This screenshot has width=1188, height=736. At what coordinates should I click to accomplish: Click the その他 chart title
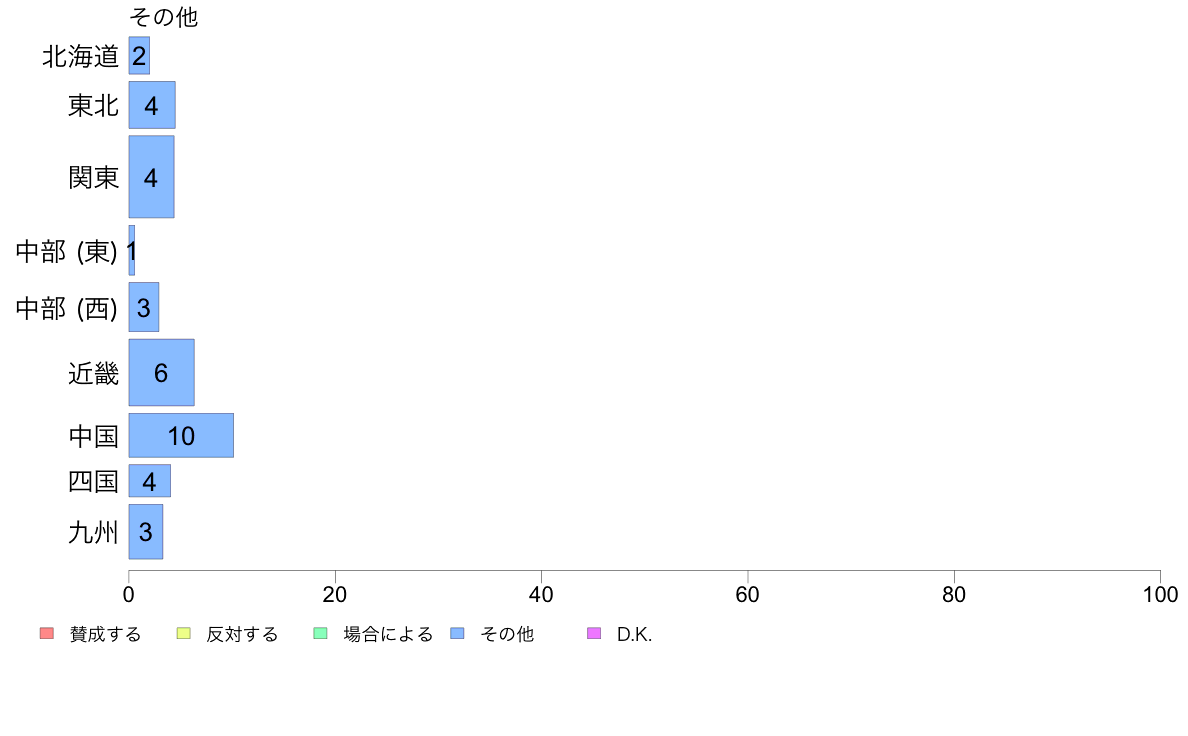(x=164, y=17)
